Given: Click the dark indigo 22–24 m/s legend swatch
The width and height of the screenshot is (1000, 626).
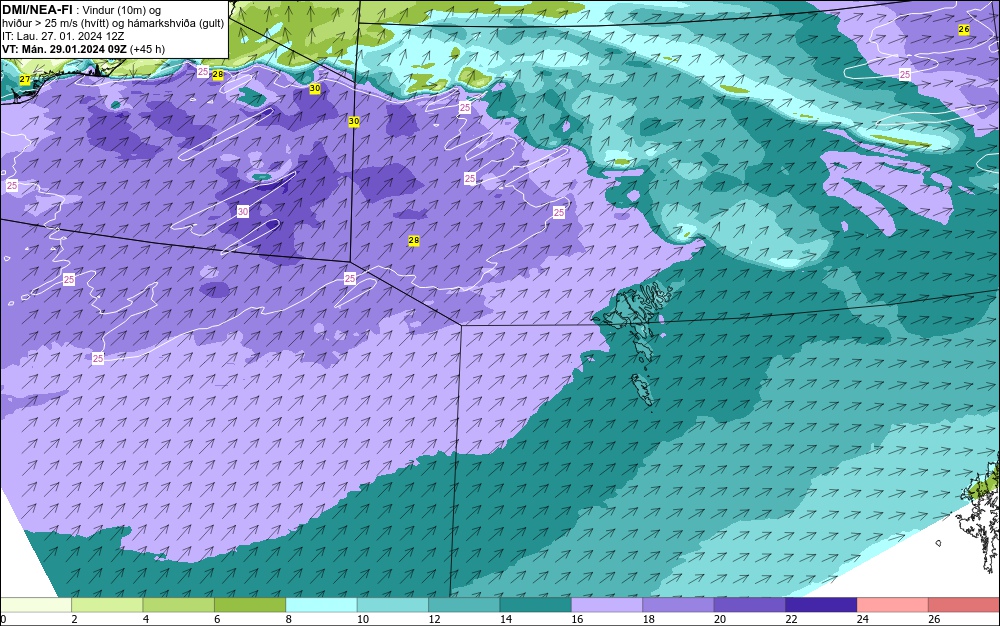Looking at the screenshot, I should 821,605.
